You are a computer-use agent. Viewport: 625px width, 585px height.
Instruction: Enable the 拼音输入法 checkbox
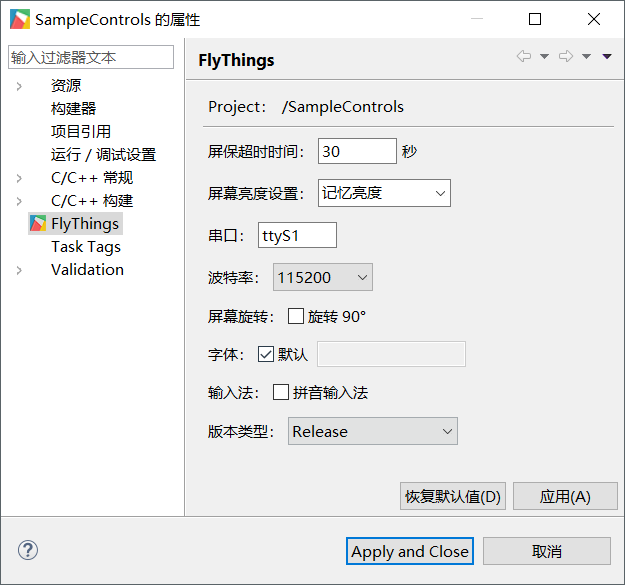pyautogui.click(x=281, y=392)
